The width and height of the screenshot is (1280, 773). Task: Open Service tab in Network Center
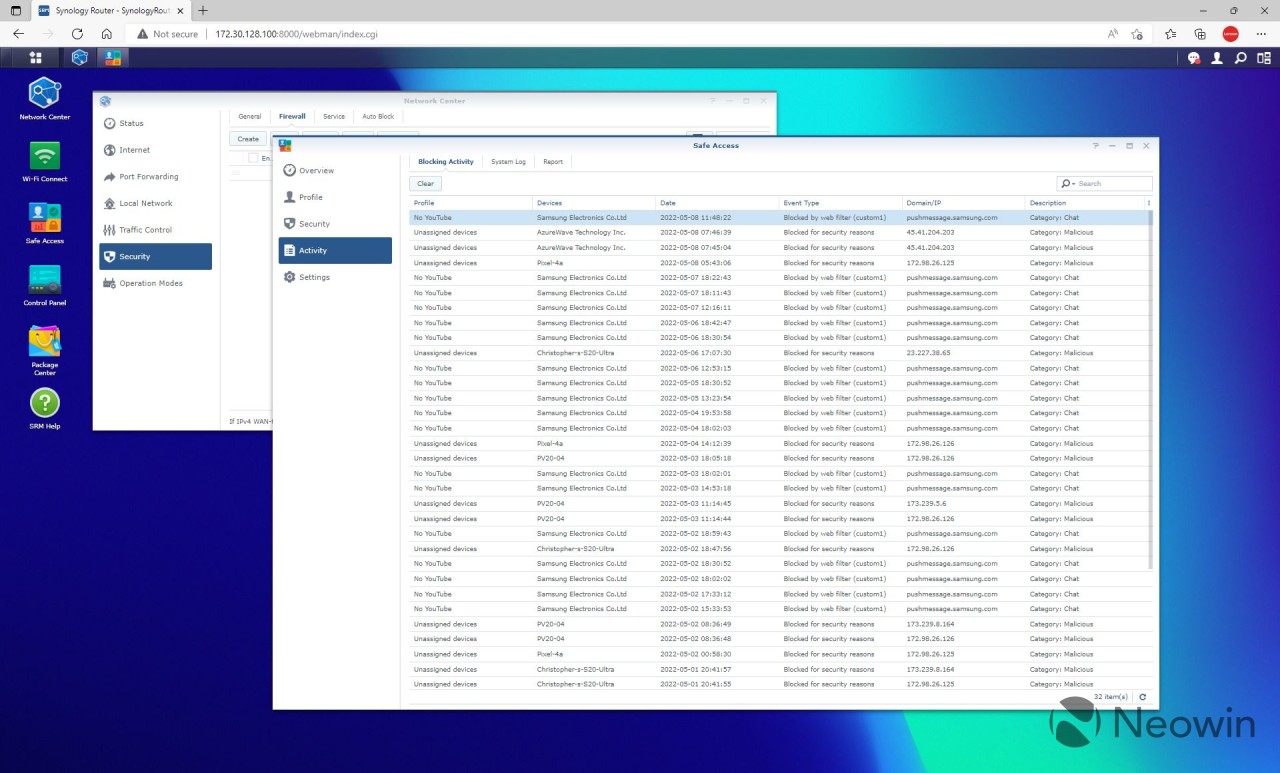334,116
